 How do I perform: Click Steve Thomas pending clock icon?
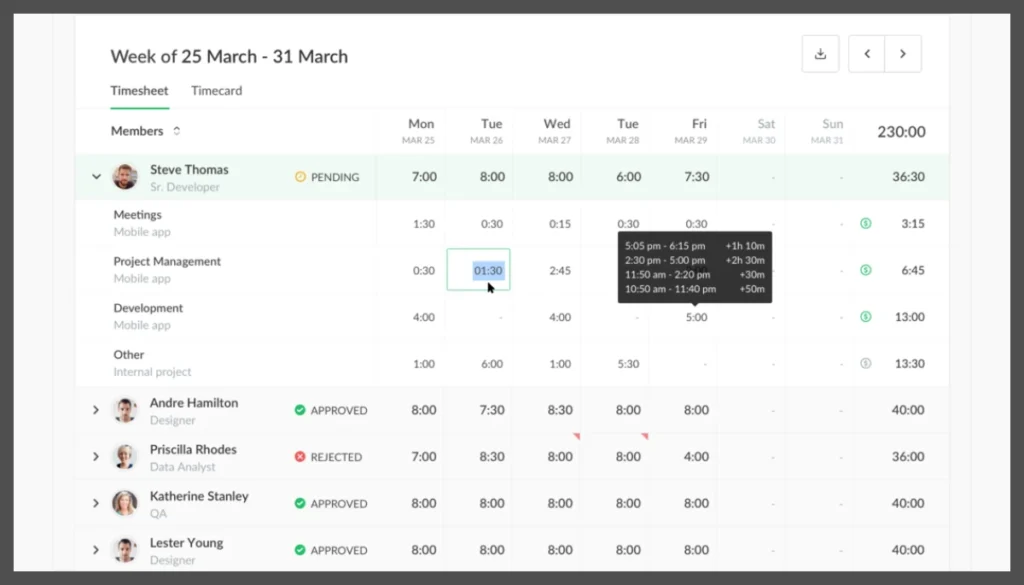pos(300,176)
